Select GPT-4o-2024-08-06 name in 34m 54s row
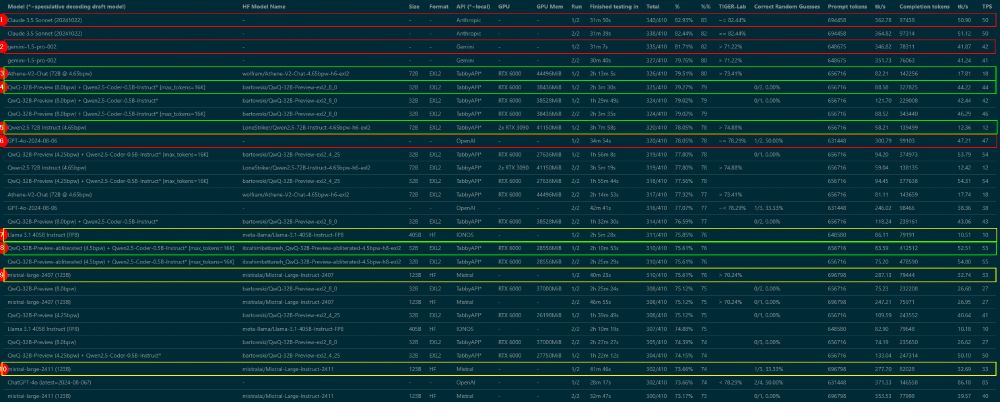 point(31,140)
